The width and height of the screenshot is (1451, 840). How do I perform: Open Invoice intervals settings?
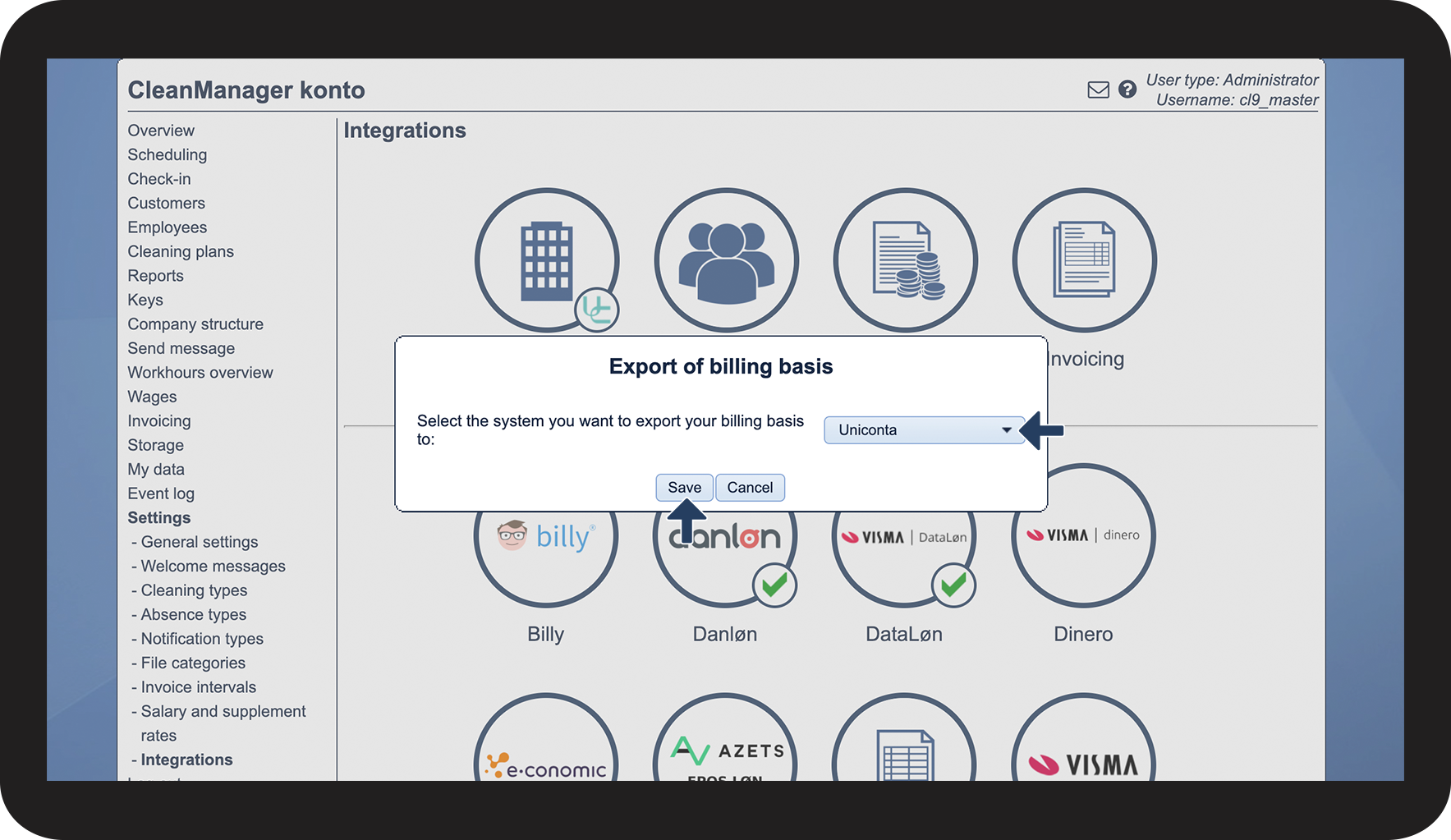[198, 687]
